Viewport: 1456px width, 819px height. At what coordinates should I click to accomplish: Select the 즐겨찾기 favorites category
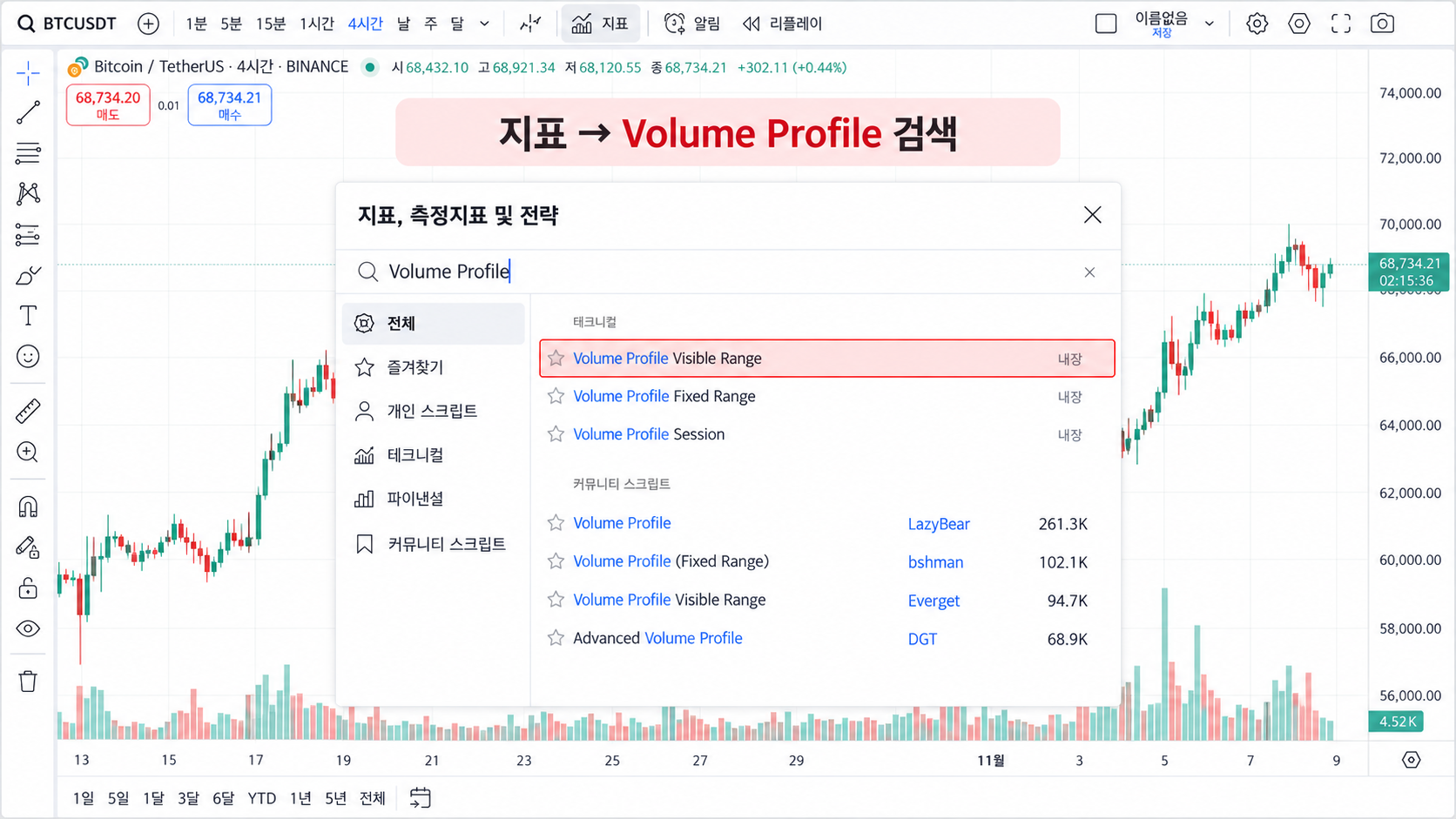click(x=434, y=367)
